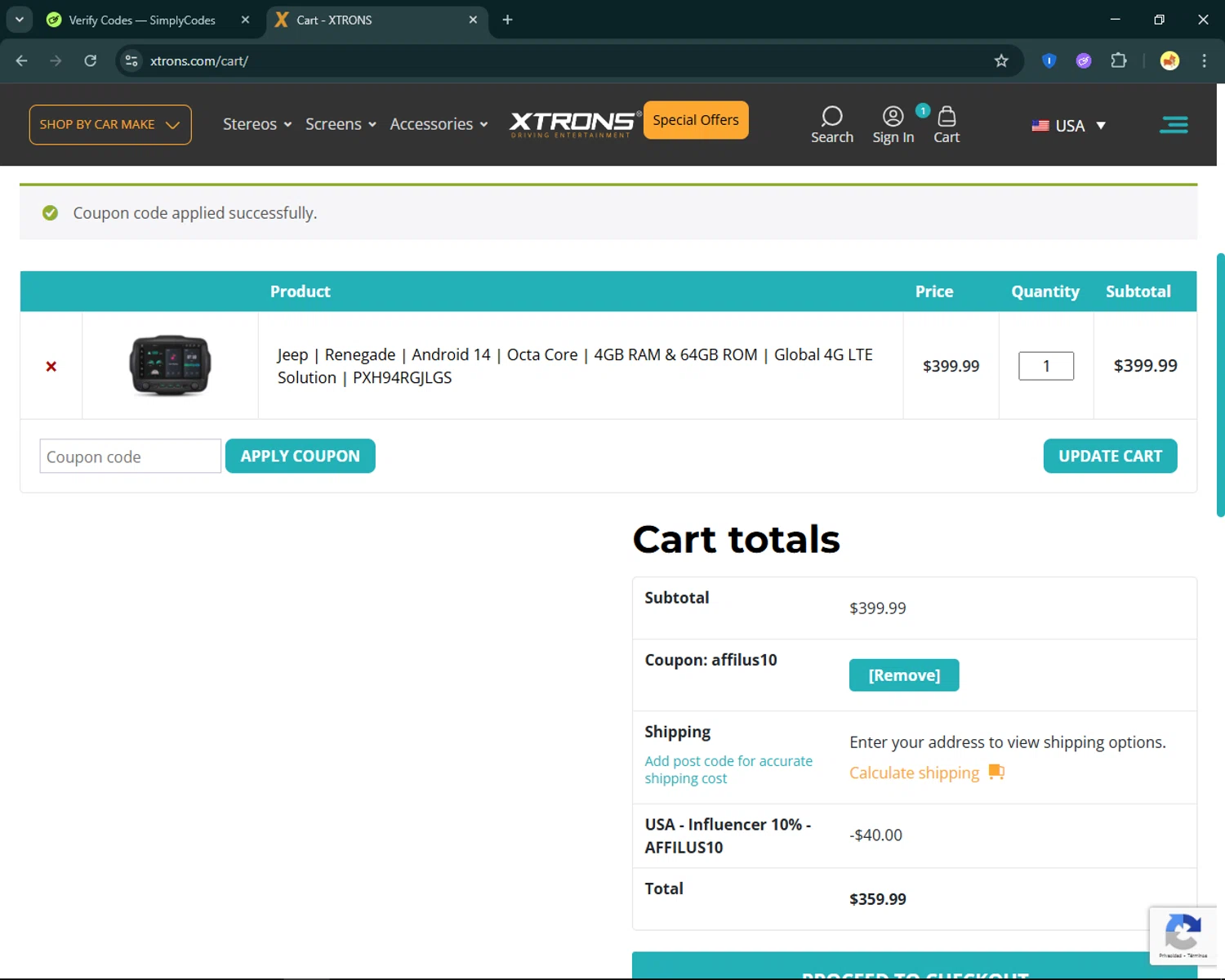The image size is (1225, 980).
Task: Expand the Stereos menu
Action: click(x=257, y=124)
